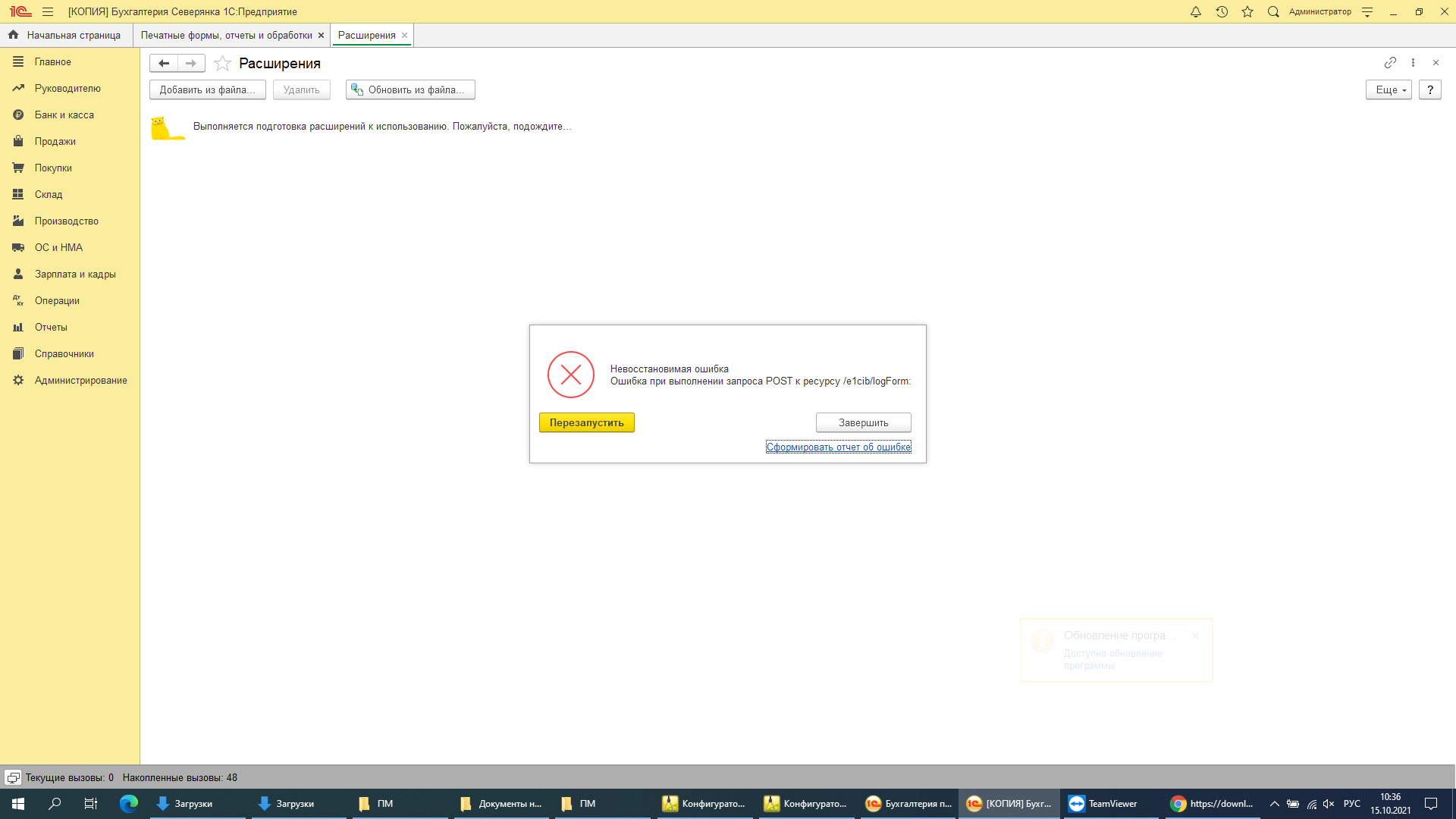Click Накопленные вызовы: 48 status text
This screenshot has height=819, width=1456.
(180, 777)
